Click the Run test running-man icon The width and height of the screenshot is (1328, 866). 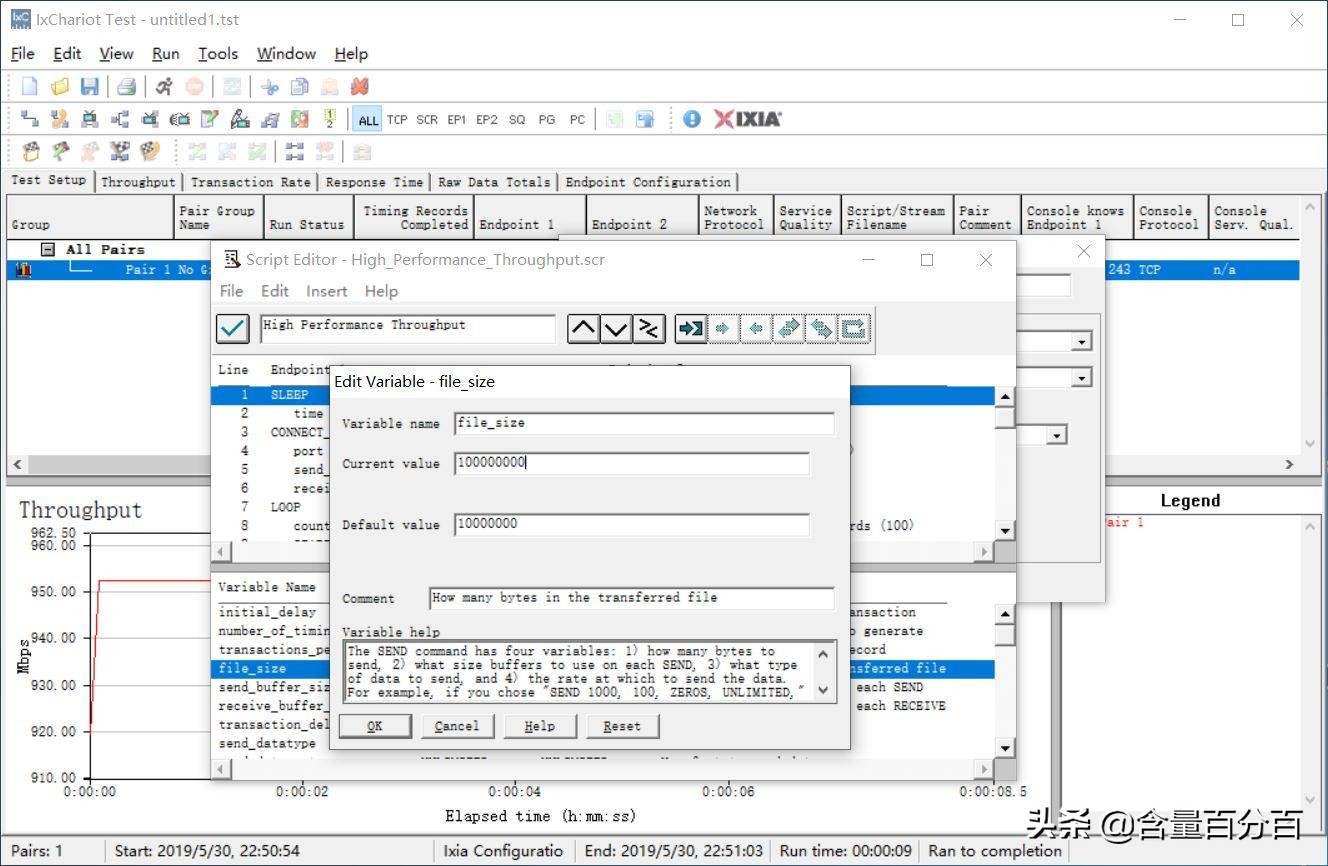tap(164, 87)
